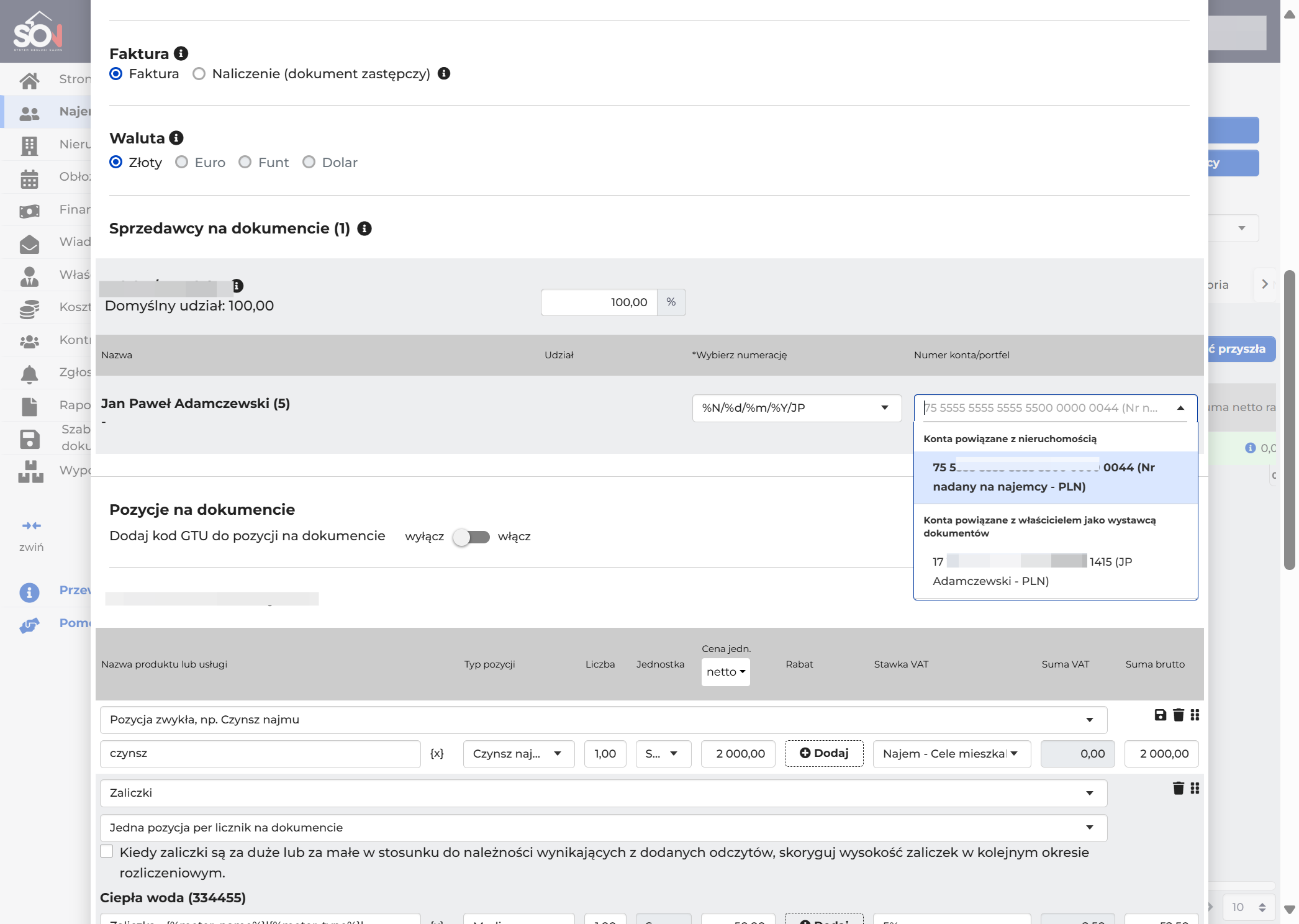Select account ending 0044 nadany na najemcy

[x=1056, y=477]
